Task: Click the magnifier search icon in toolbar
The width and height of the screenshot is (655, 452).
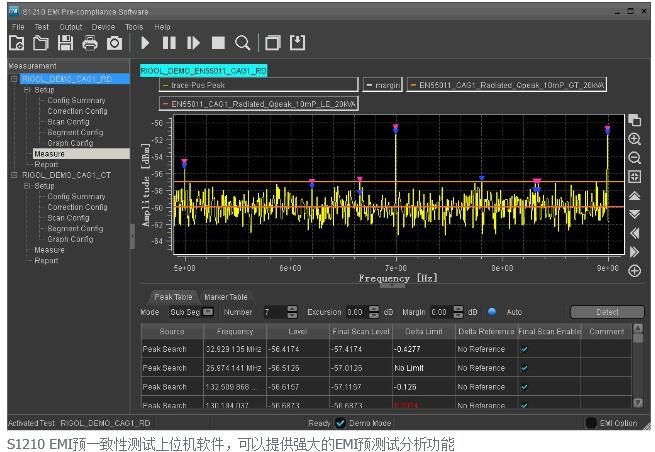Action: tap(242, 43)
